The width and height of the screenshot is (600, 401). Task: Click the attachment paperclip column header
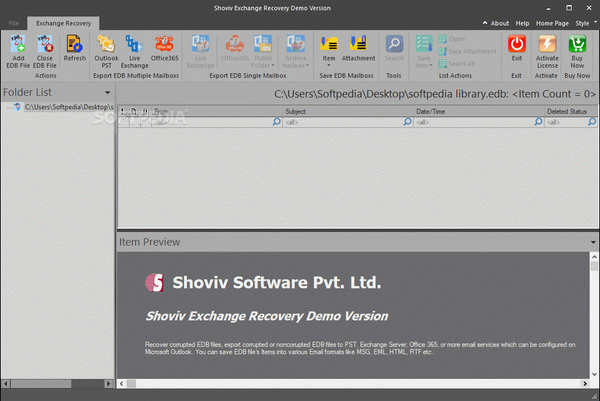click(x=145, y=111)
